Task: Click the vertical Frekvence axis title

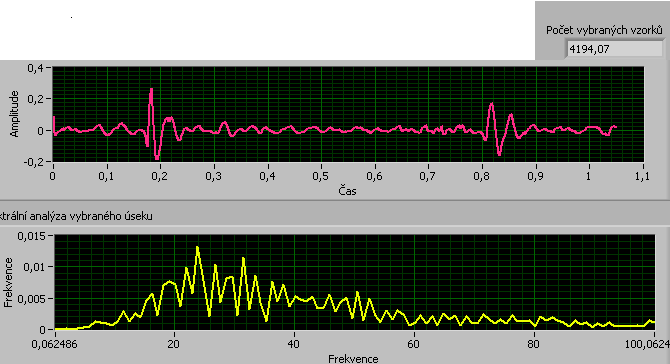Action: point(8,282)
